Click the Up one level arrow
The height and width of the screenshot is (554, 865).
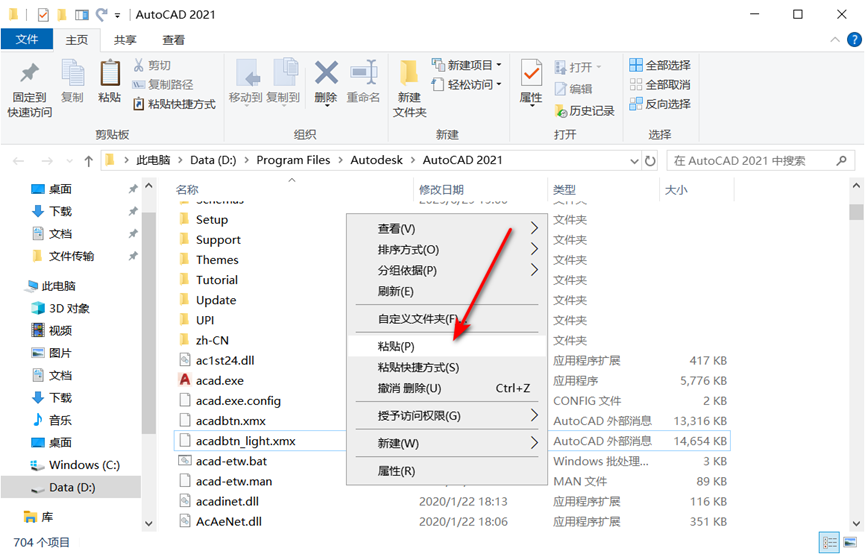click(88, 161)
